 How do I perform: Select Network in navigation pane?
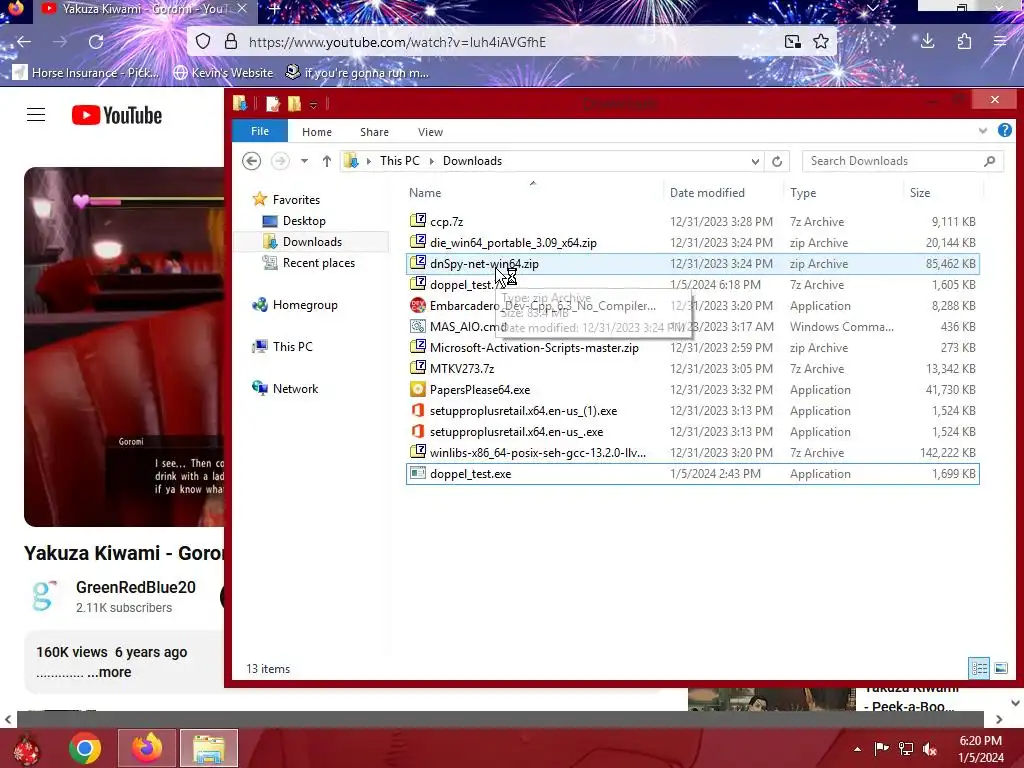pos(295,389)
